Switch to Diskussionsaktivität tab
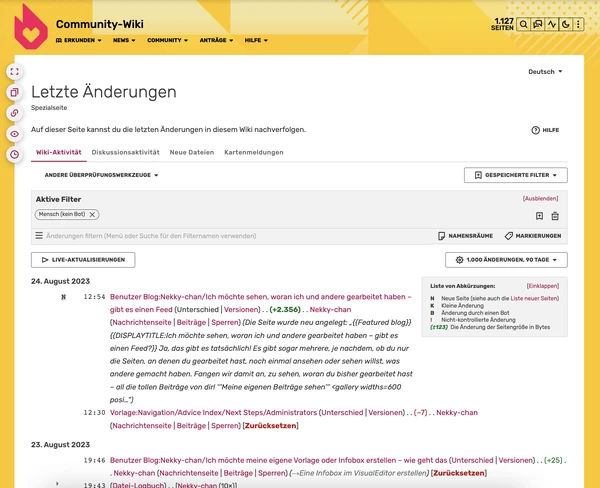The height and width of the screenshot is (488, 600). (126, 152)
